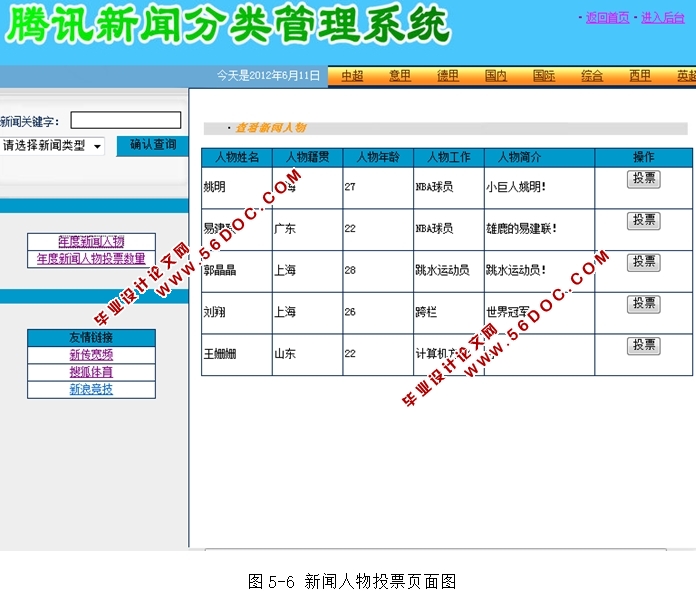This screenshot has width=696, height=591.
Task: Vote for 郭晶晶 using 投票
Action: click(644, 262)
